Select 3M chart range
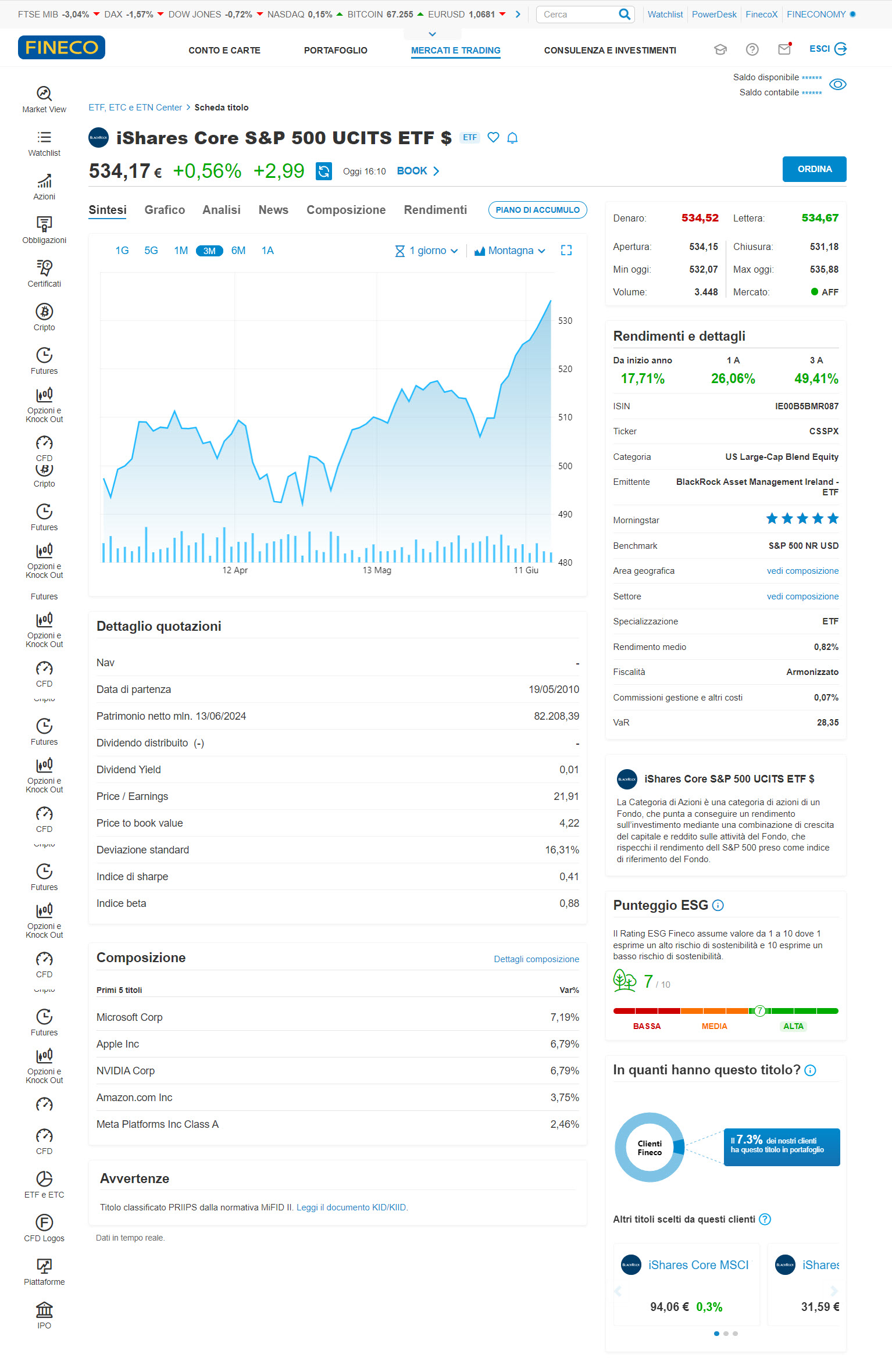 pos(209,251)
